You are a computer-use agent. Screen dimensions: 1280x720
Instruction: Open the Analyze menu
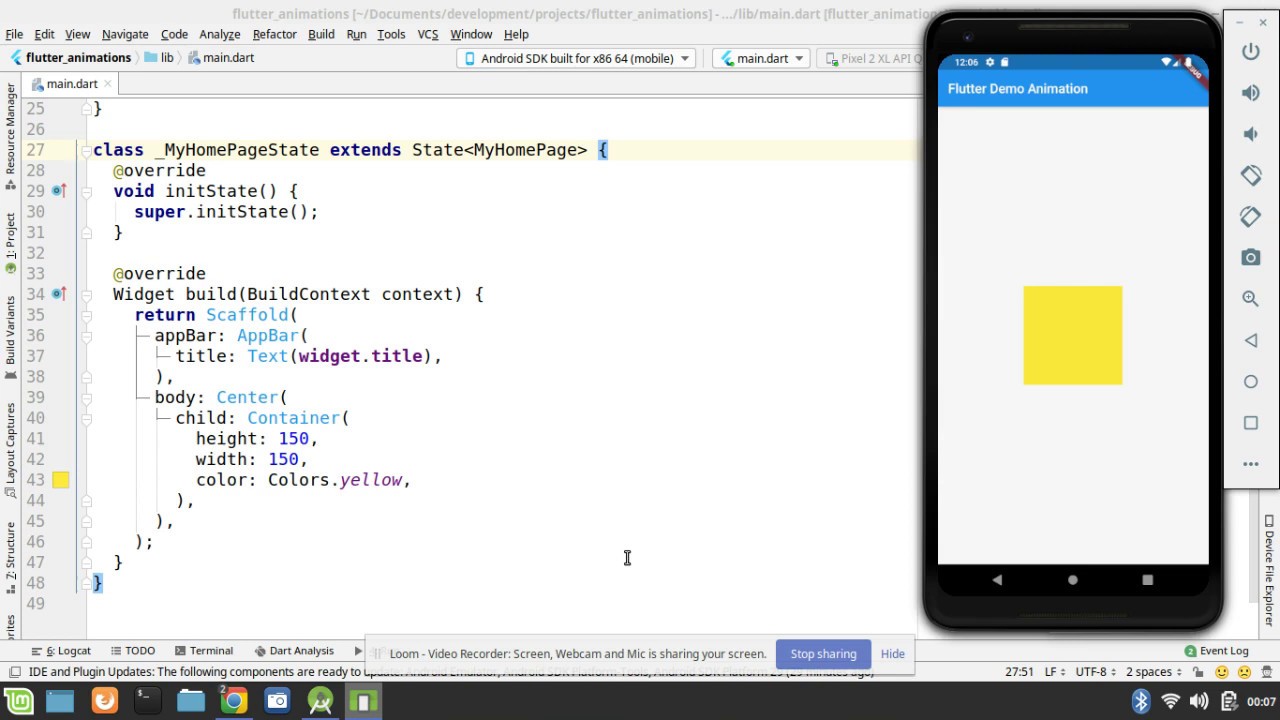pos(220,34)
